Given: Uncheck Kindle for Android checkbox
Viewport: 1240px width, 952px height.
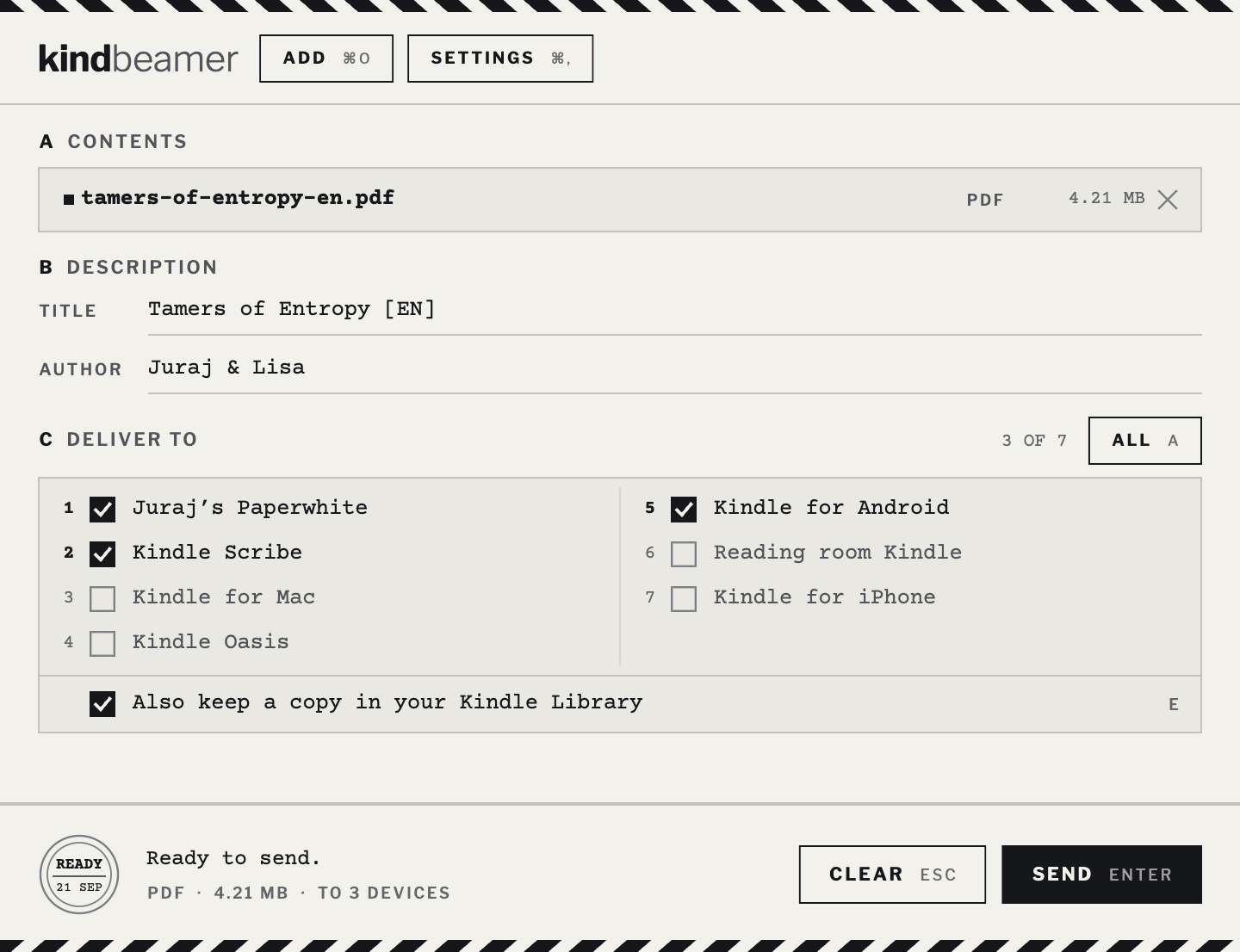Looking at the screenshot, I should click(684, 510).
